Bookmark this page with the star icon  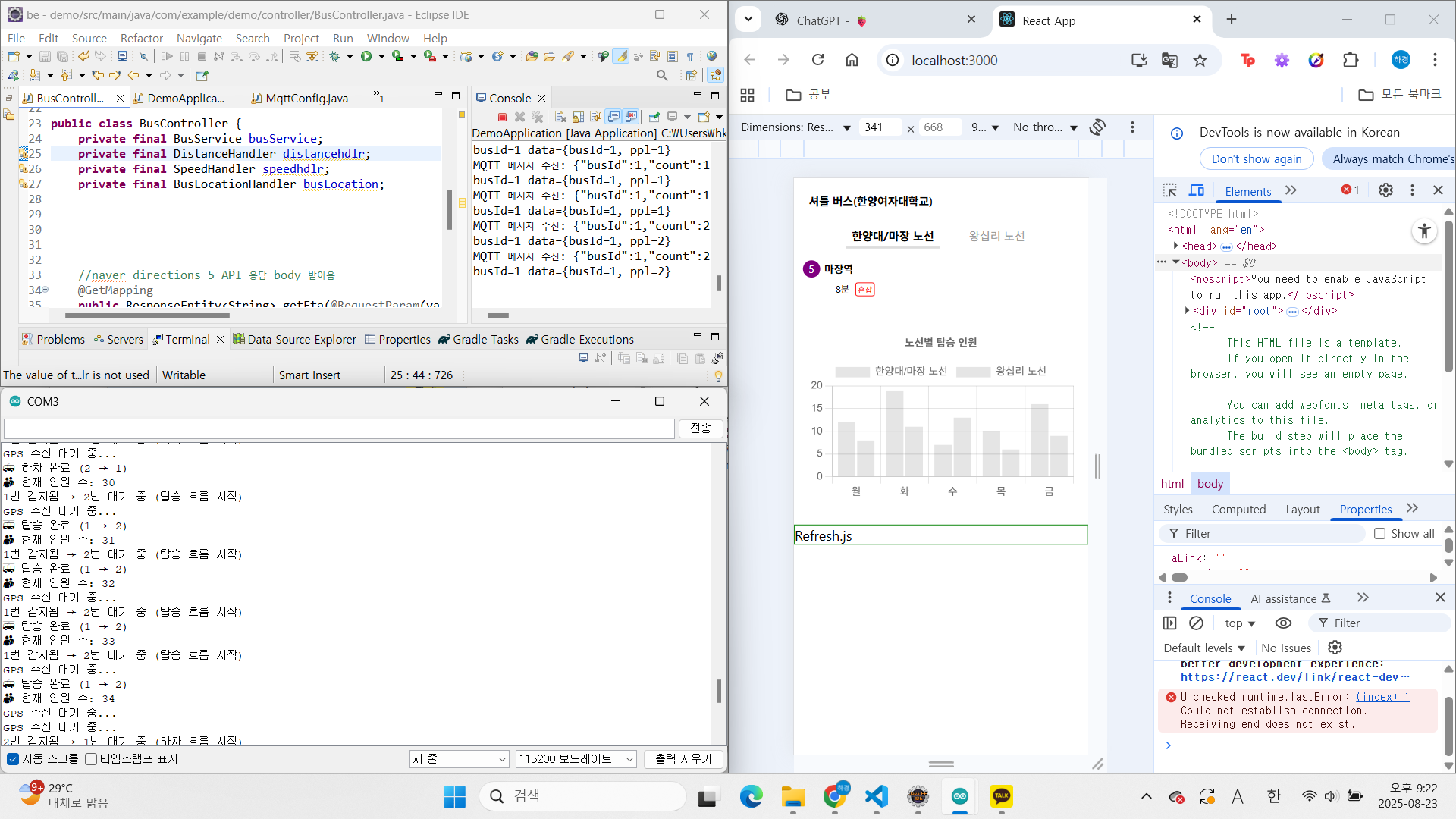pyautogui.click(x=1200, y=60)
